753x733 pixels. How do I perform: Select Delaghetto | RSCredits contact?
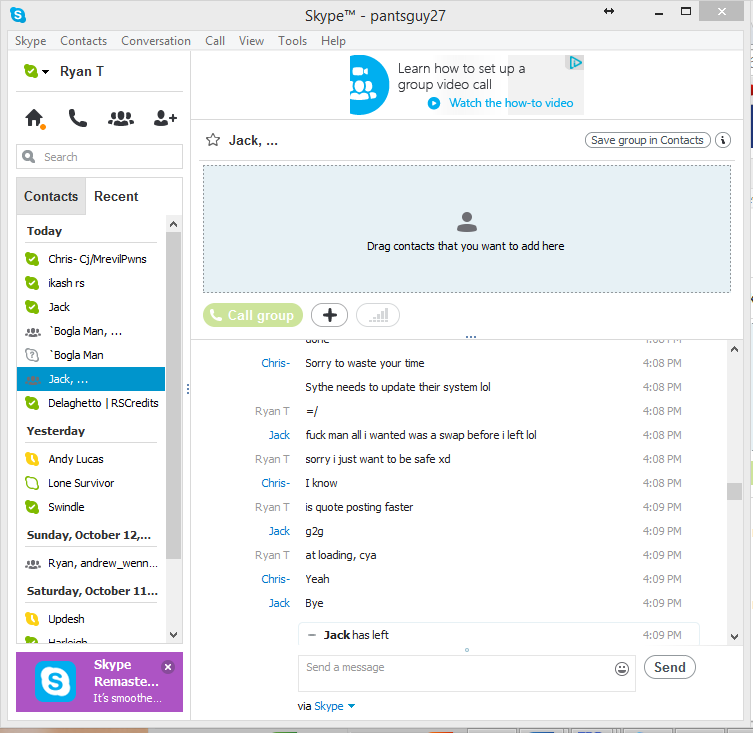[91, 403]
